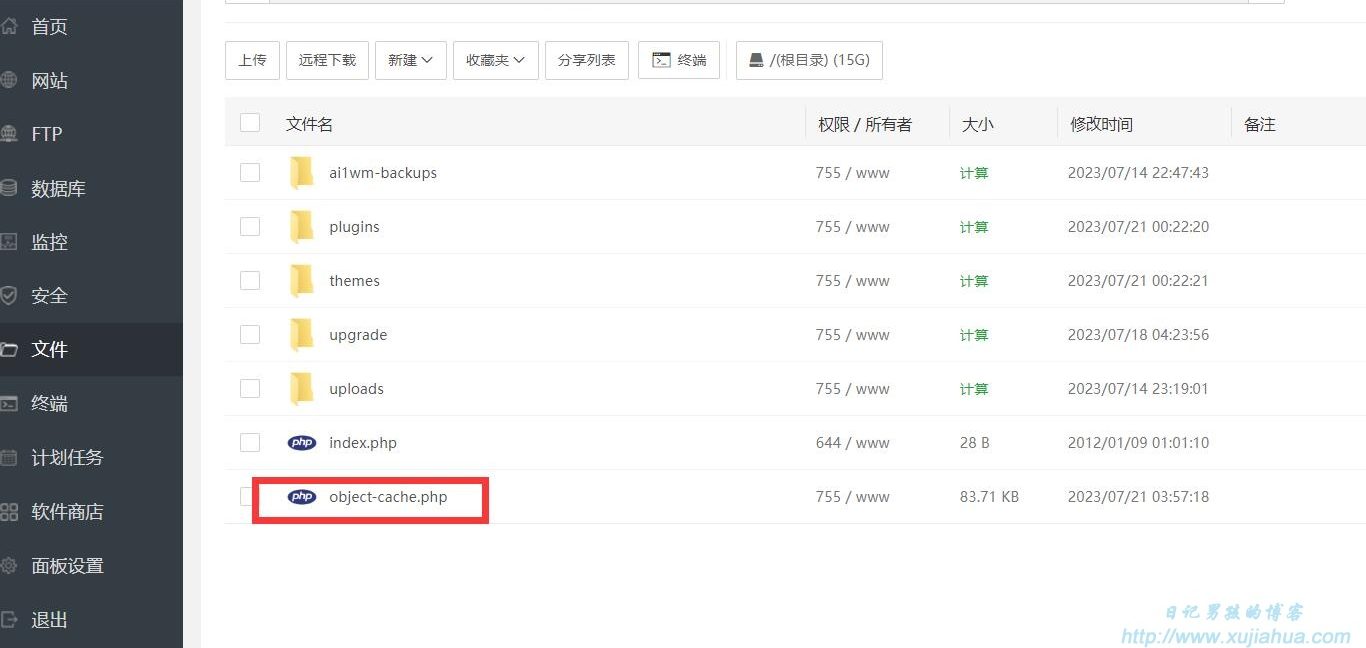Open the 分享列表 share list

[x=586, y=60]
